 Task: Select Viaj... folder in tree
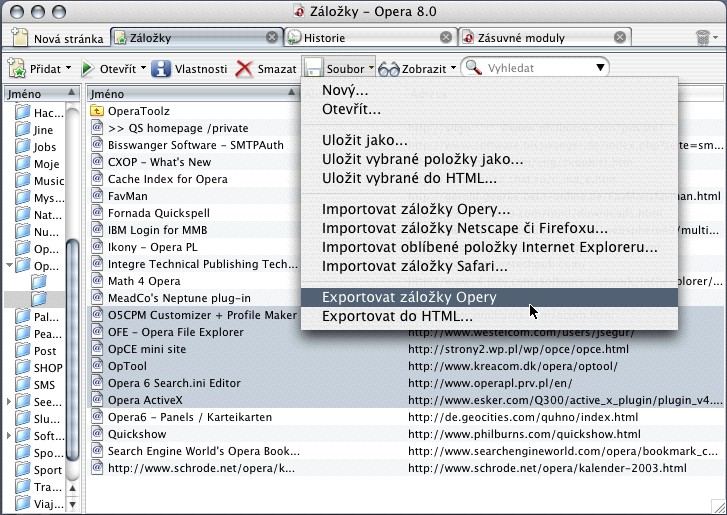39,503
